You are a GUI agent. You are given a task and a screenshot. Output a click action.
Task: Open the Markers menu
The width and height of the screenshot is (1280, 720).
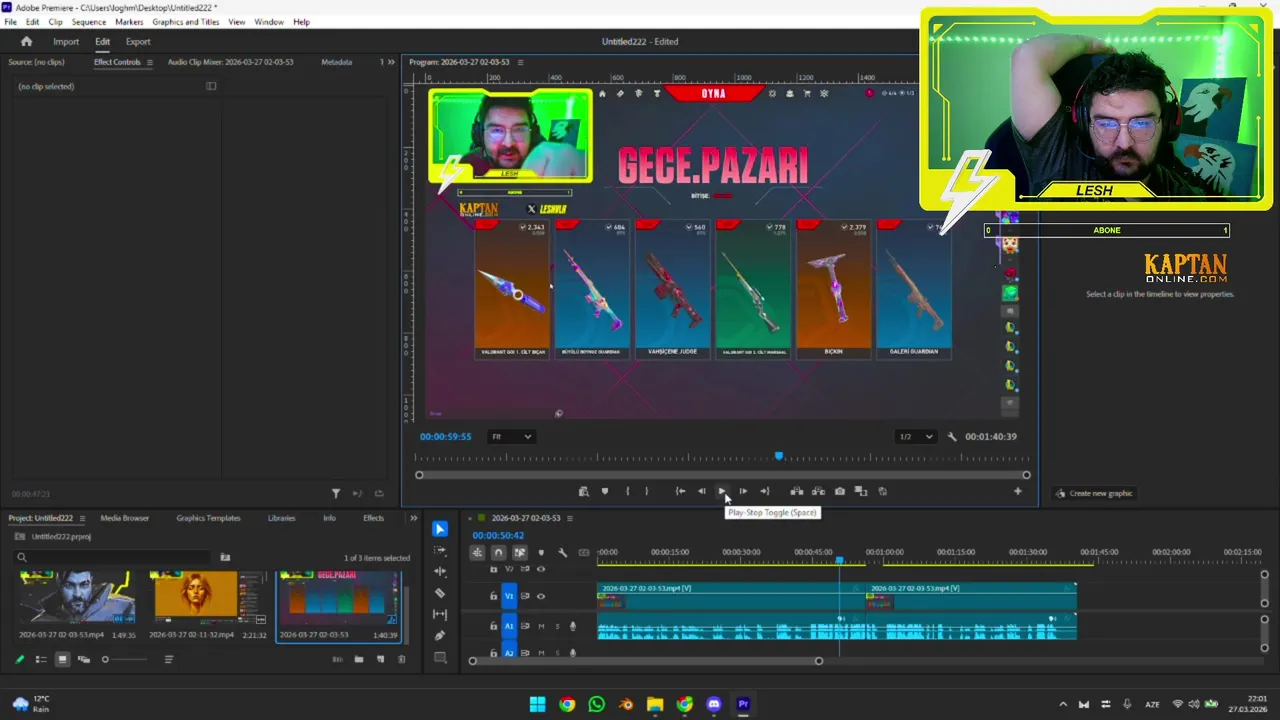(129, 22)
